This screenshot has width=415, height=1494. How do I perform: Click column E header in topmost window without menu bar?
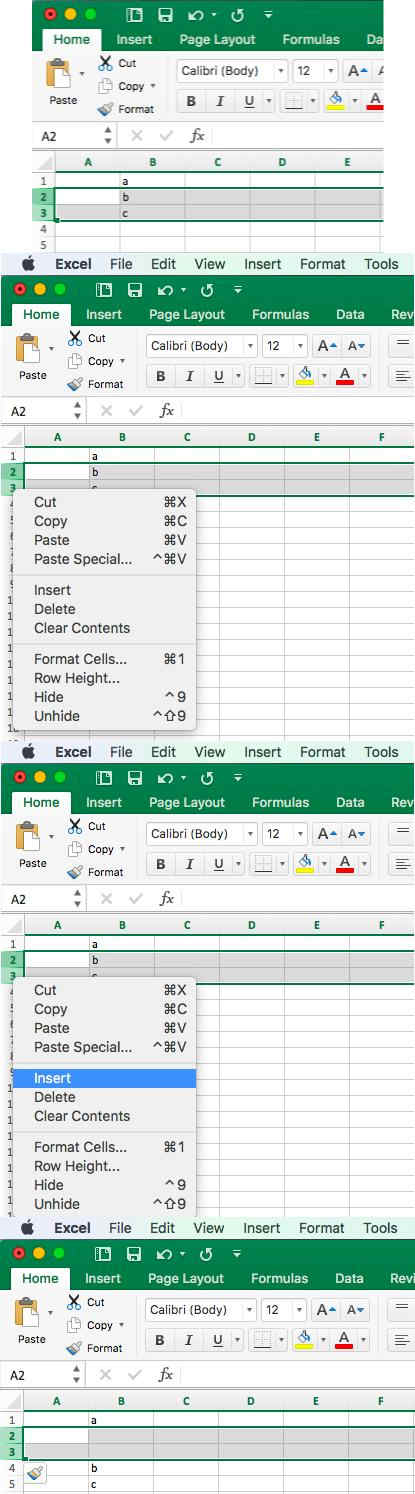coord(347,162)
